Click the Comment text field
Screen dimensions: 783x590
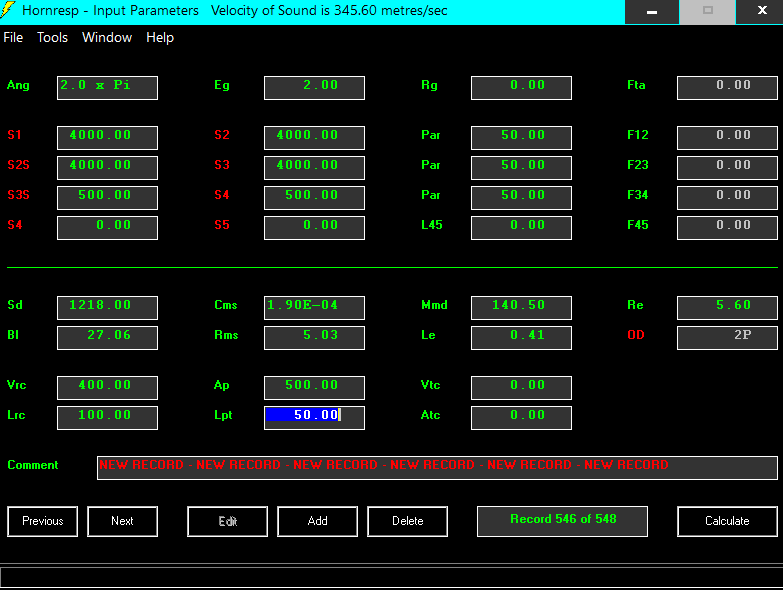[x=437, y=468]
